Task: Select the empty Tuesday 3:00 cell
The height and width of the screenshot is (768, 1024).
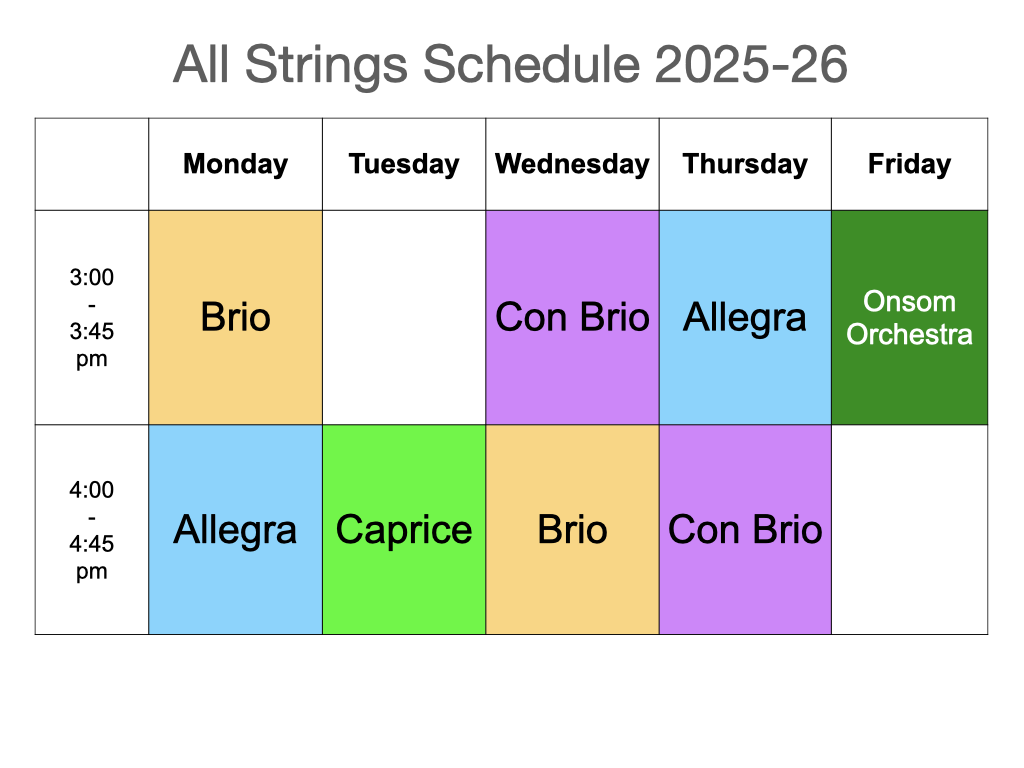Action: [x=404, y=317]
